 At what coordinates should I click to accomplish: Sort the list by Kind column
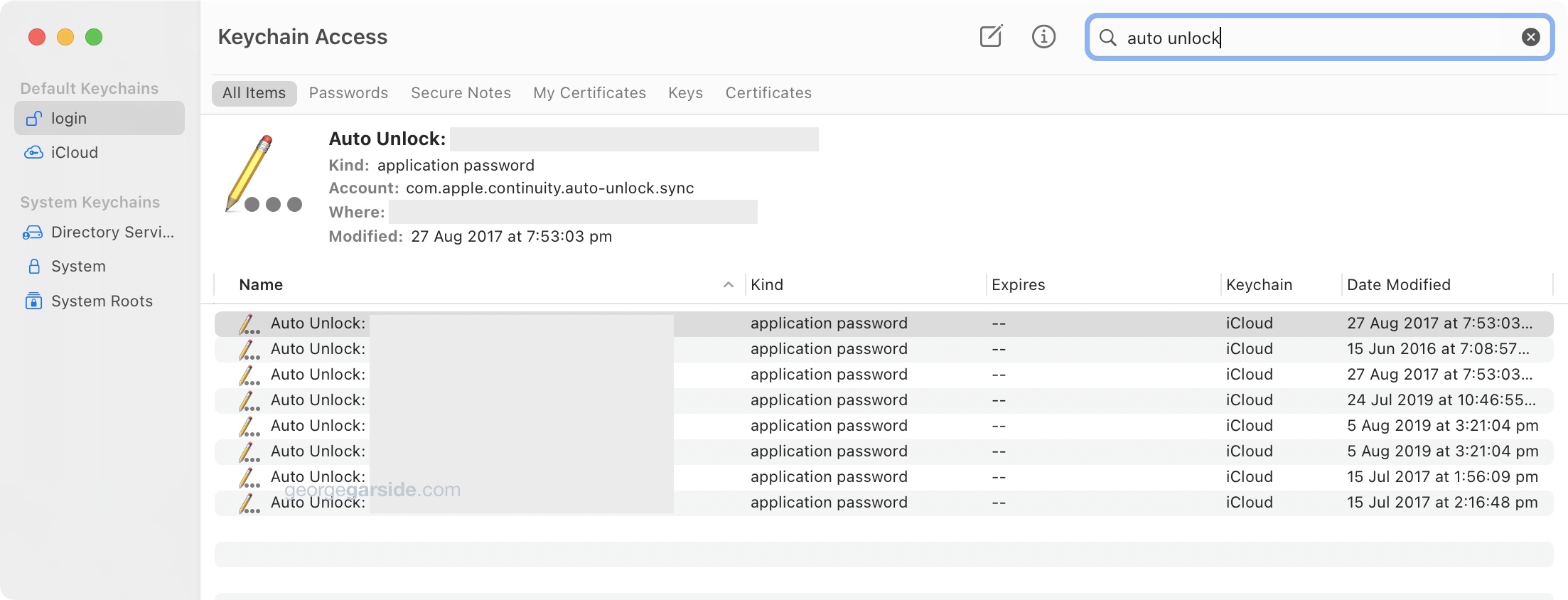click(x=767, y=285)
